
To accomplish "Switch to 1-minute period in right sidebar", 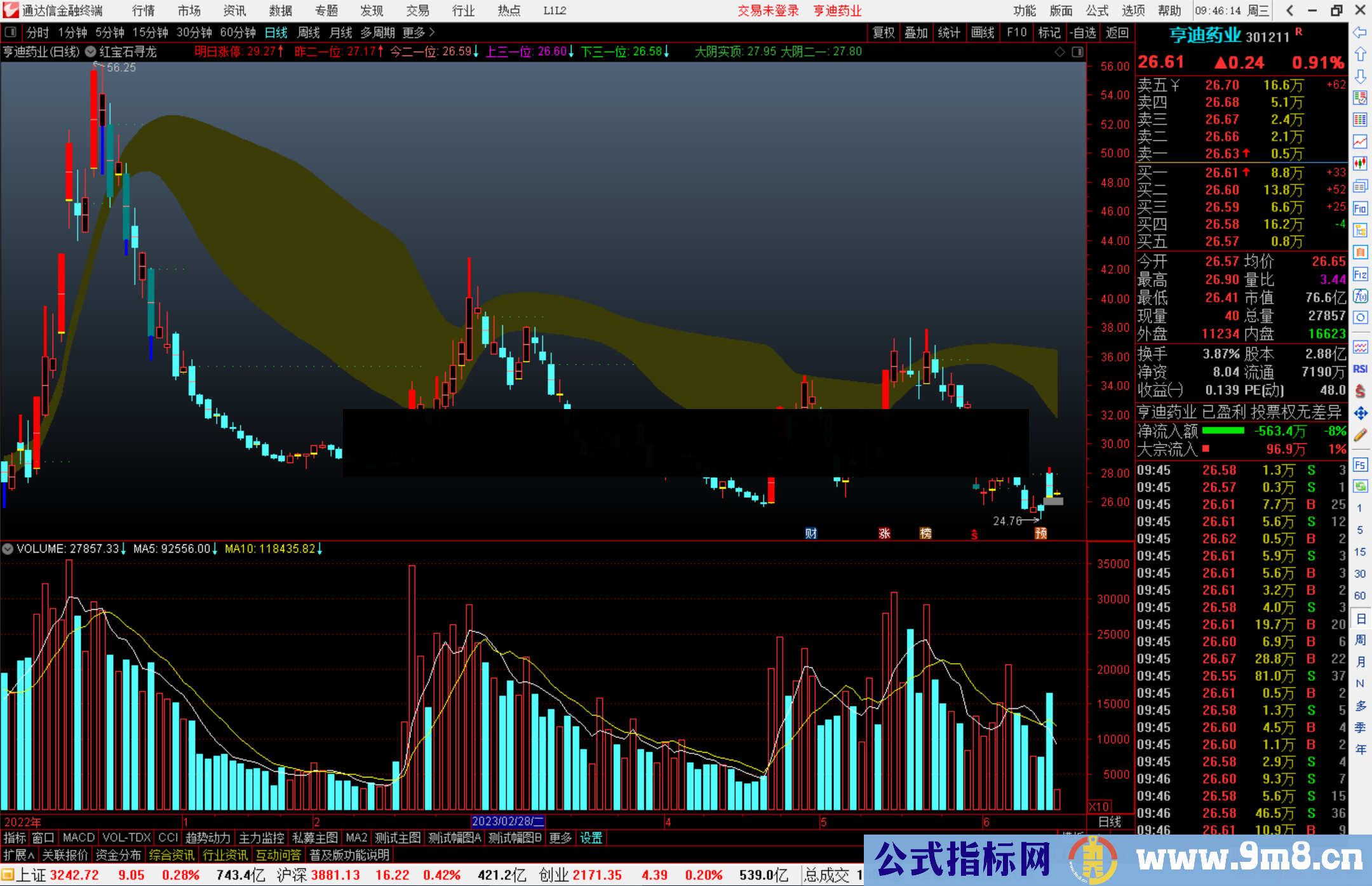I will tap(1360, 508).
